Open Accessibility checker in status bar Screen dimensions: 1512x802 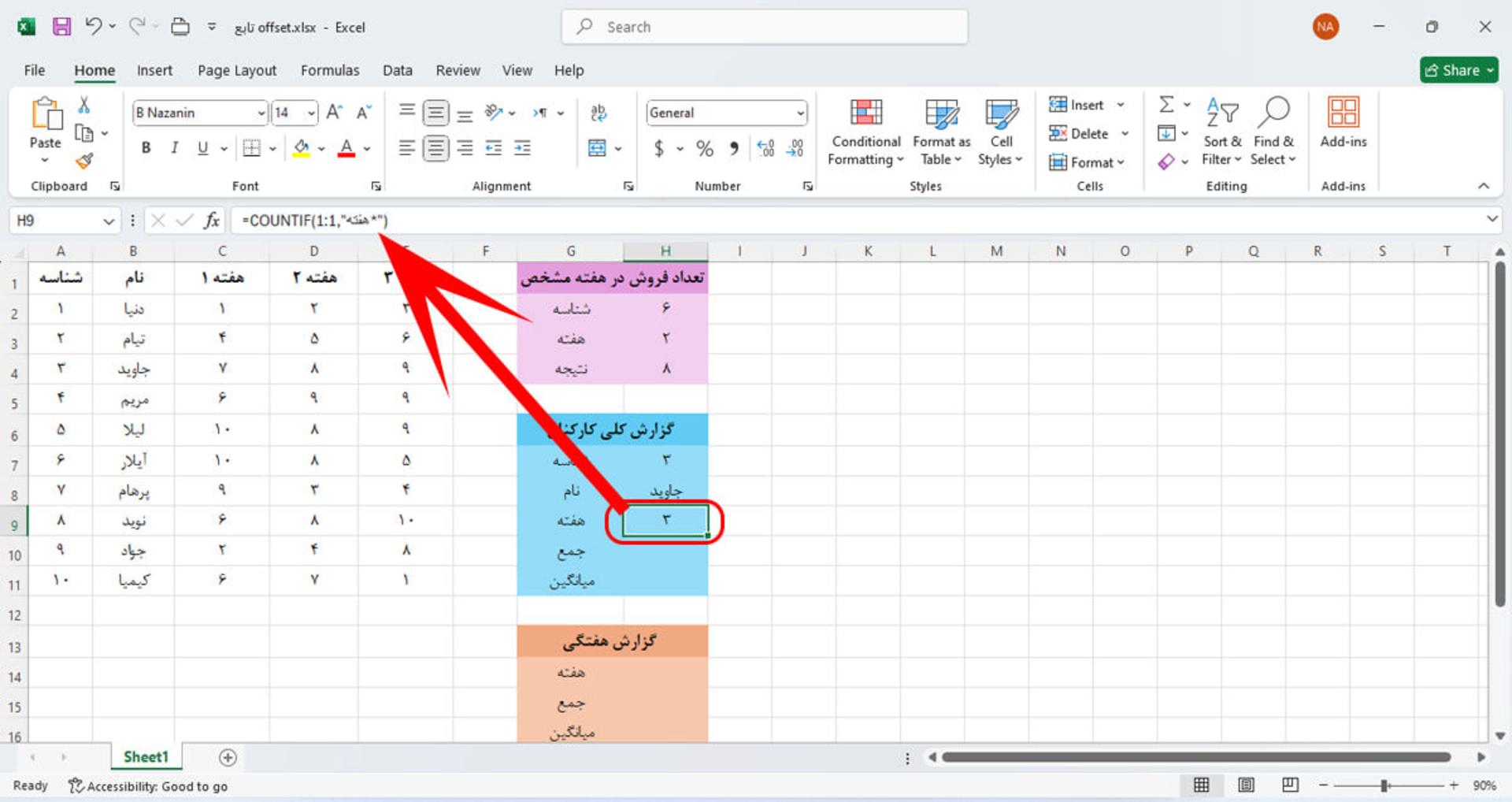tap(148, 786)
